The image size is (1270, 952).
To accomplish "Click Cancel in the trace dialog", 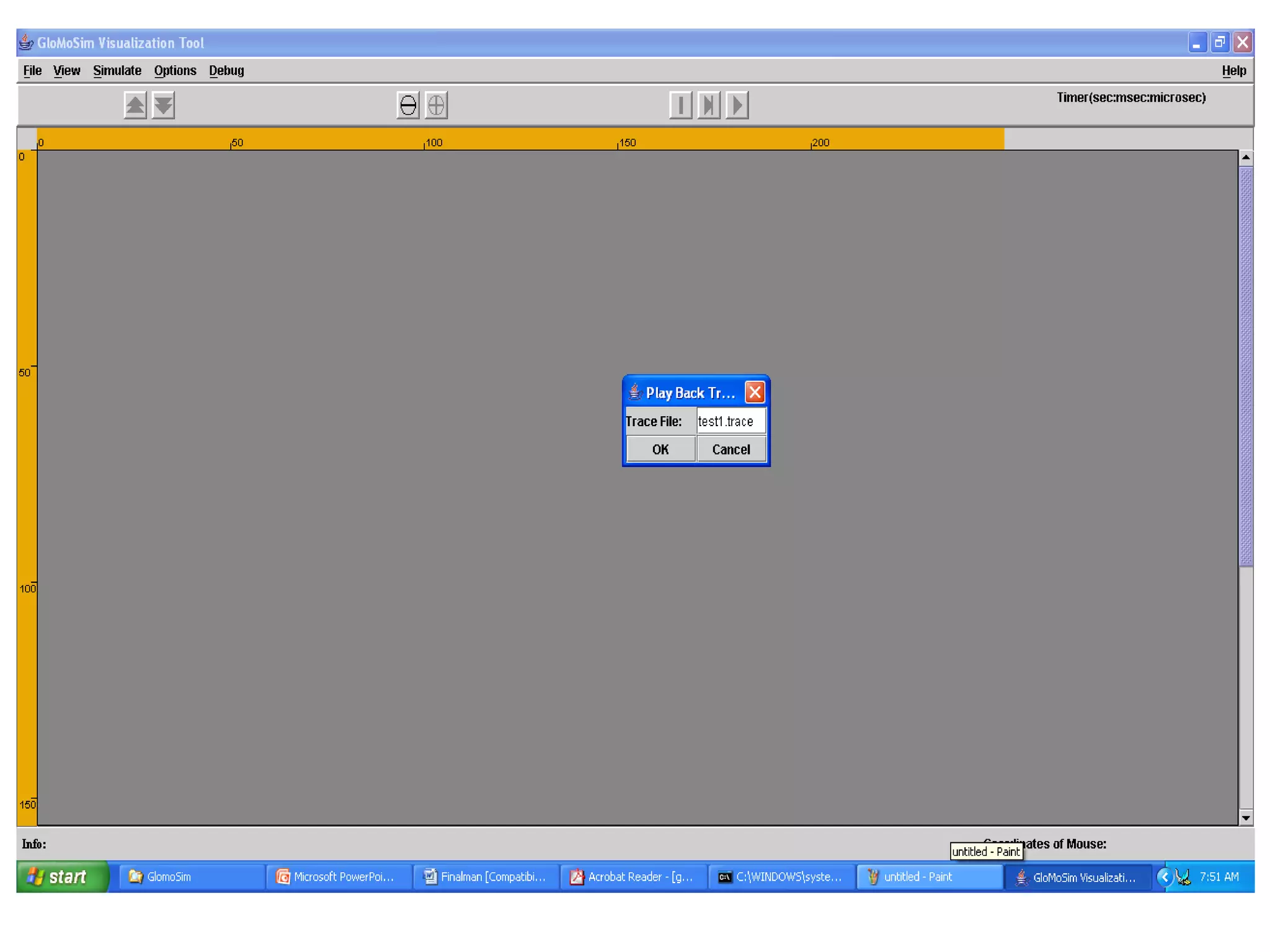I will tap(730, 449).
